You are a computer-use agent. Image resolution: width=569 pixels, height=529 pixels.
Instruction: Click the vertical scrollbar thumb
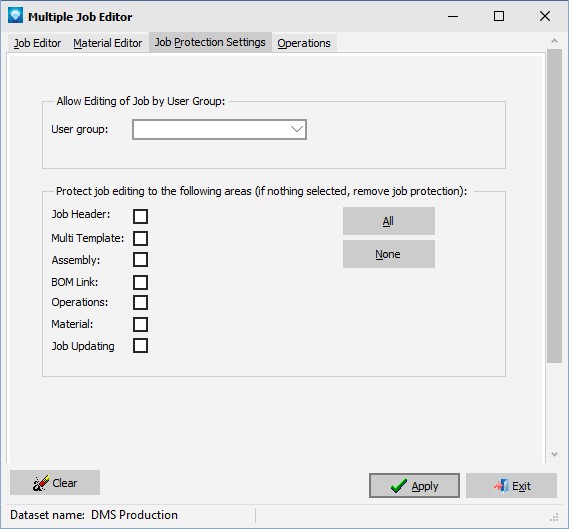point(554,205)
